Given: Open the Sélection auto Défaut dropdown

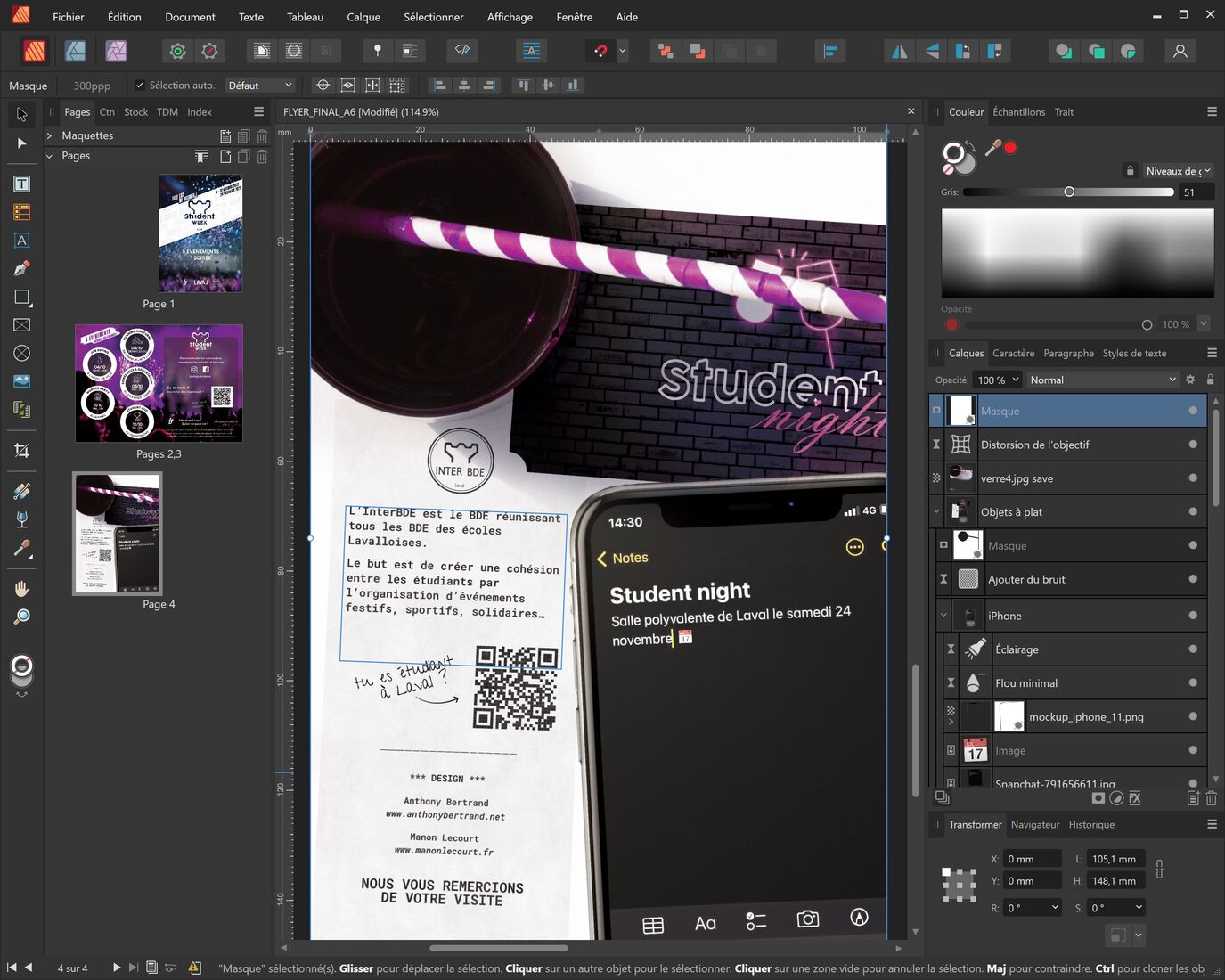Looking at the screenshot, I should tap(259, 86).
